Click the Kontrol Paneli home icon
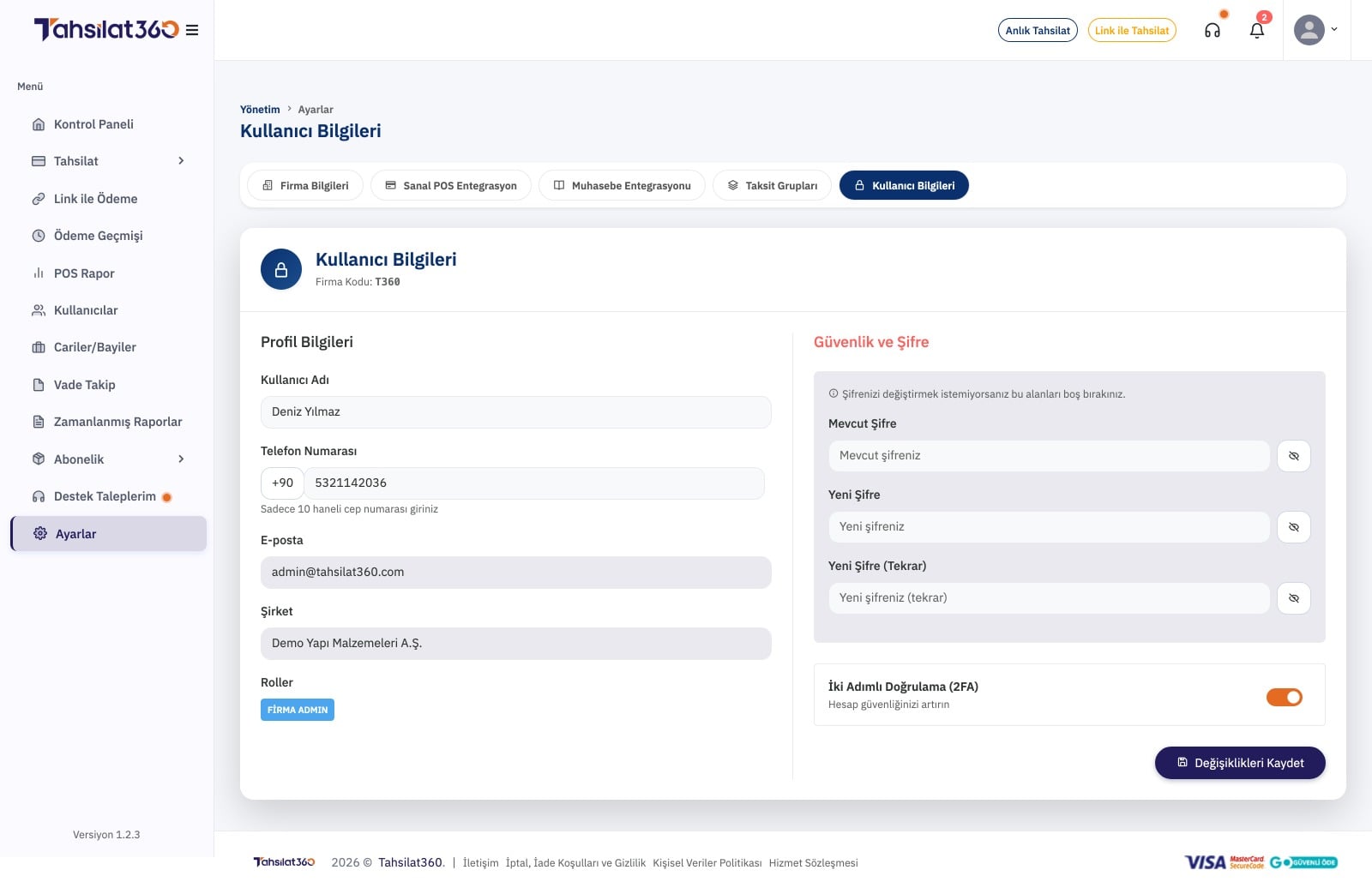 (39, 124)
